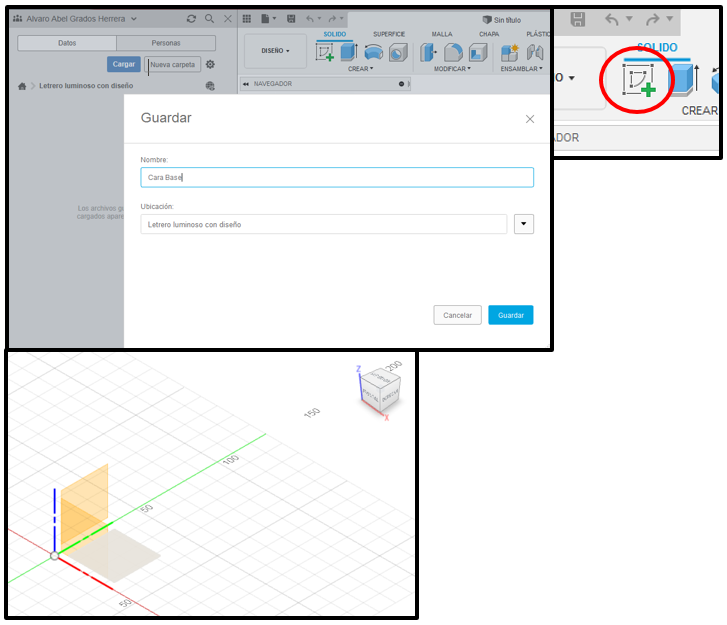Open the Alvaro Abel Grados Herrera dropdown
This screenshot has height=625, width=727.
[75, 19]
